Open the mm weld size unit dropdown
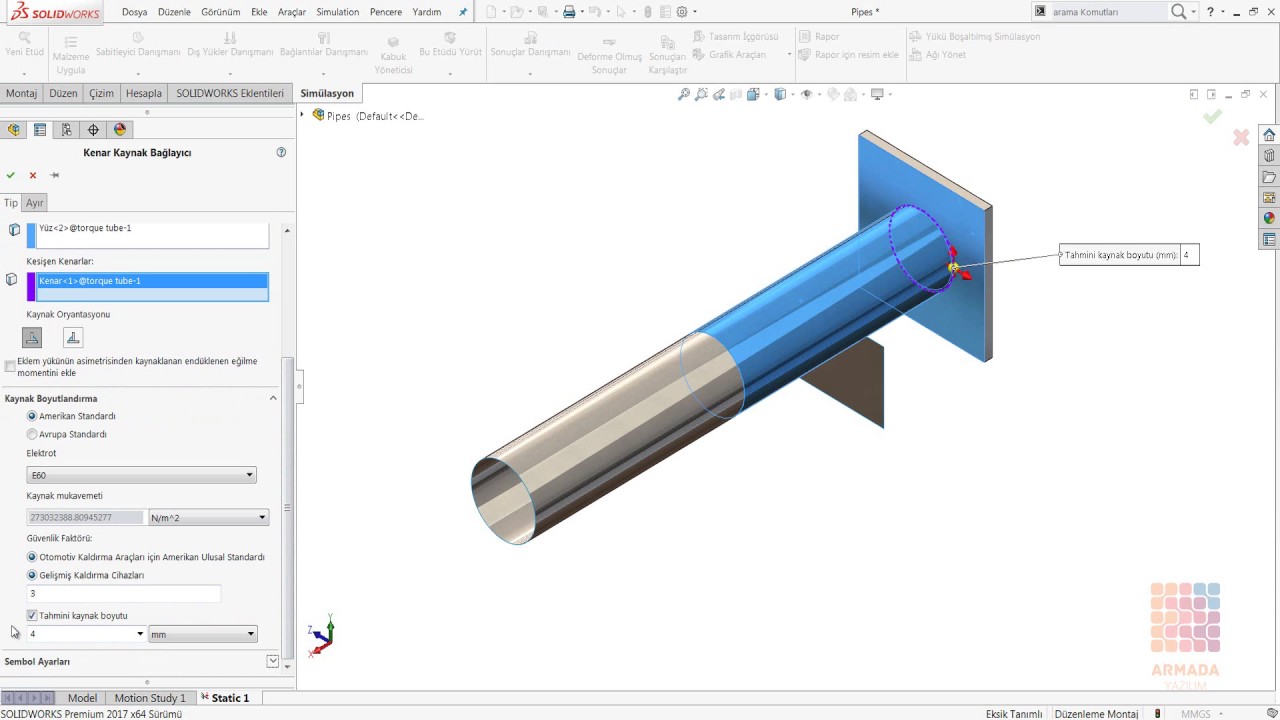The image size is (1280, 720). point(203,634)
